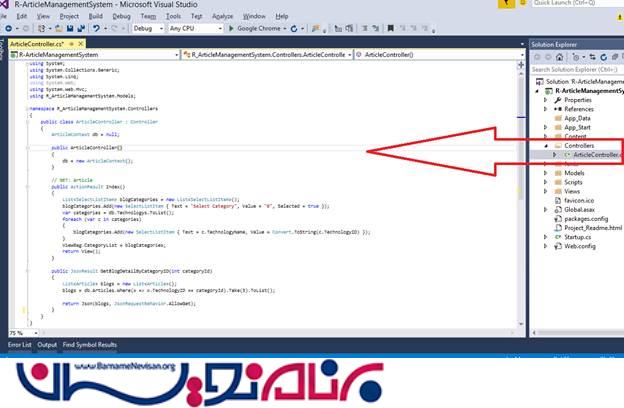Expand the App_Start folder in Solution Explorer
The height and width of the screenshot is (408, 624).
pyautogui.click(x=546, y=127)
